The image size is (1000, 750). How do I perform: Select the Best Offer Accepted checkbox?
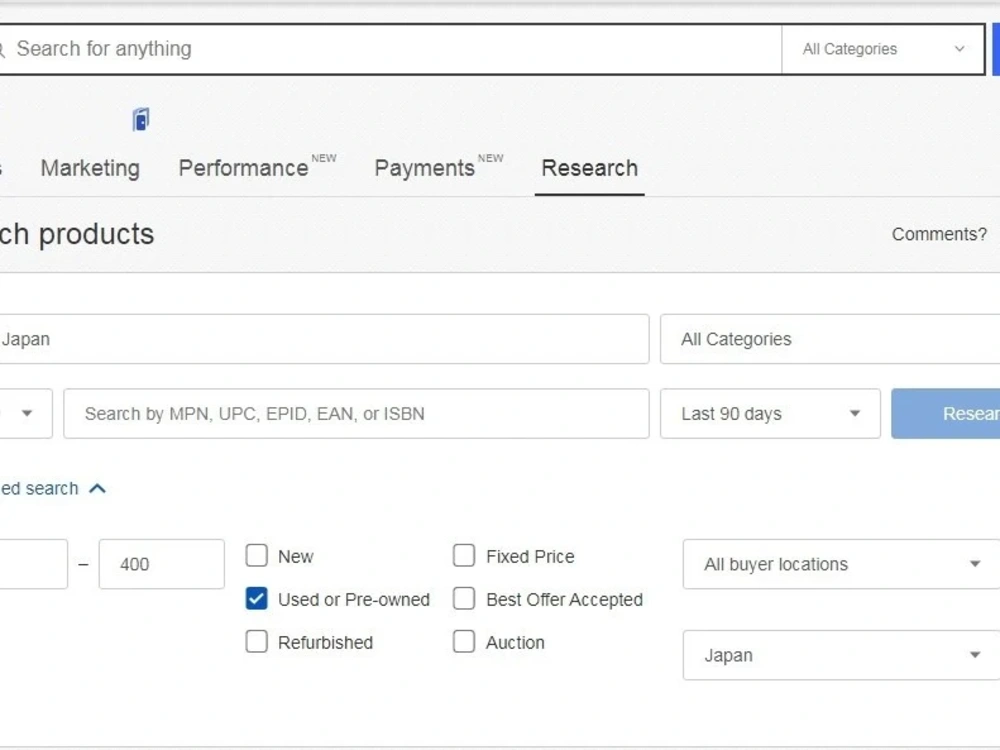click(464, 599)
